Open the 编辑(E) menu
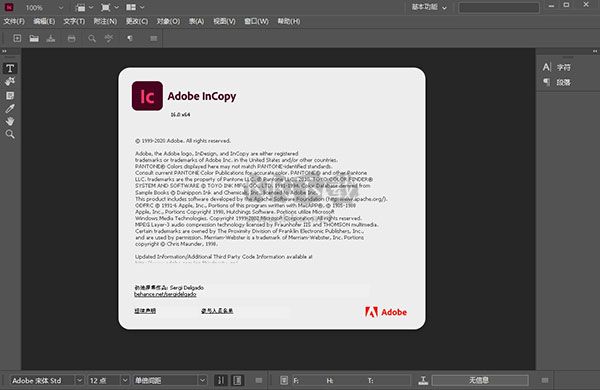 click(x=44, y=21)
